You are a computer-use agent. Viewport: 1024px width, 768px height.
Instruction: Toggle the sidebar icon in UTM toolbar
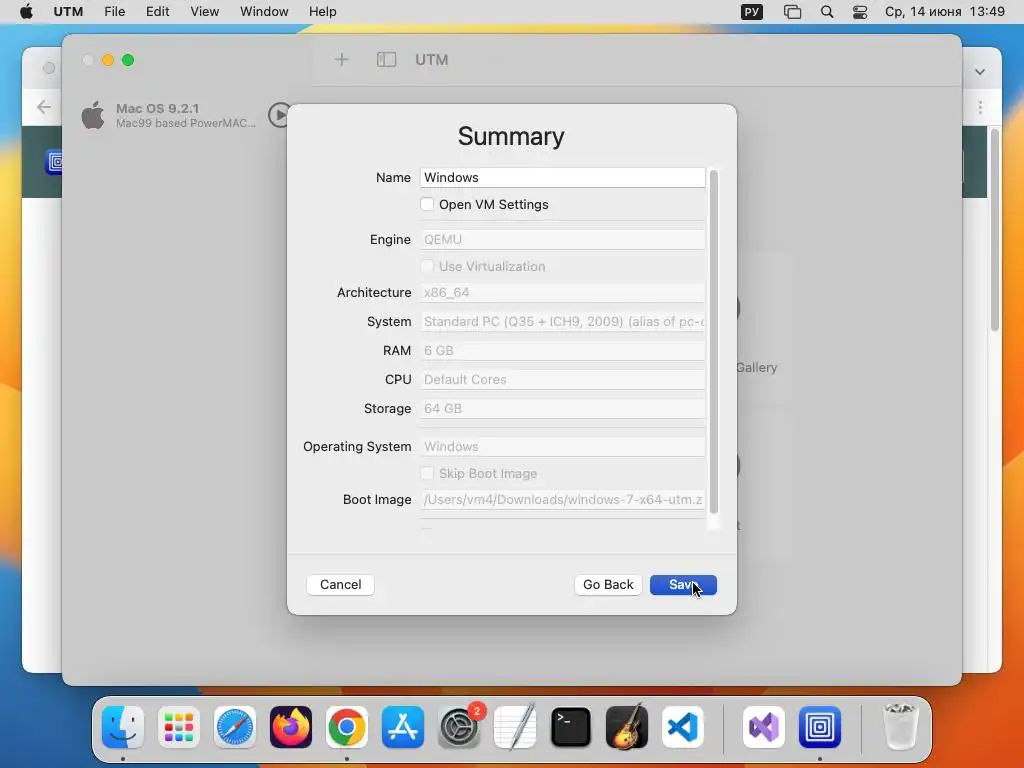tap(387, 60)
